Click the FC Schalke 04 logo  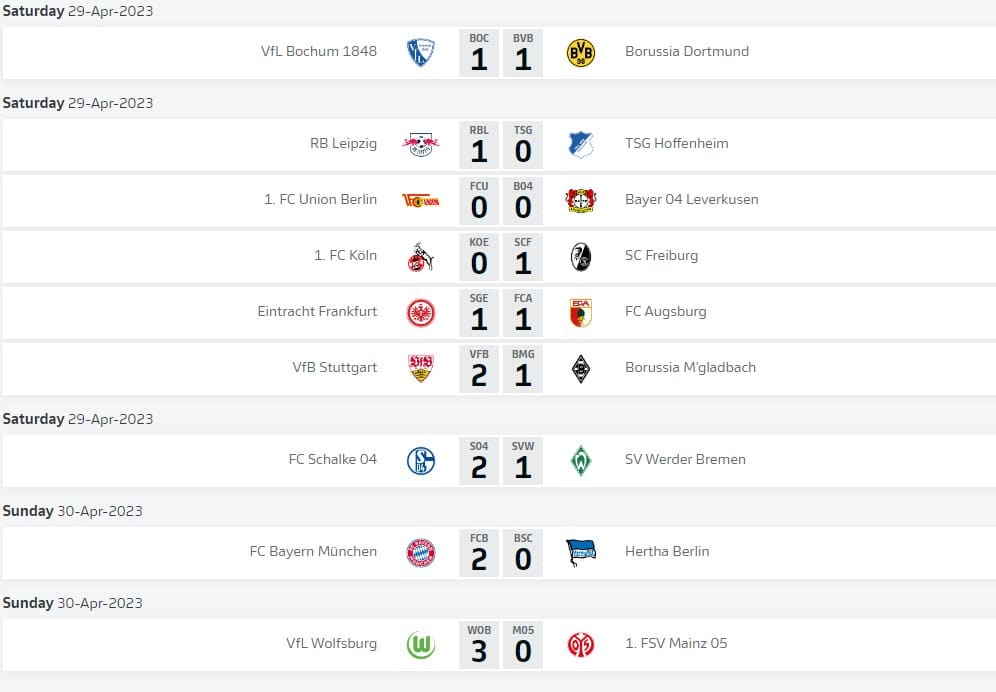[x=421, y=461]
